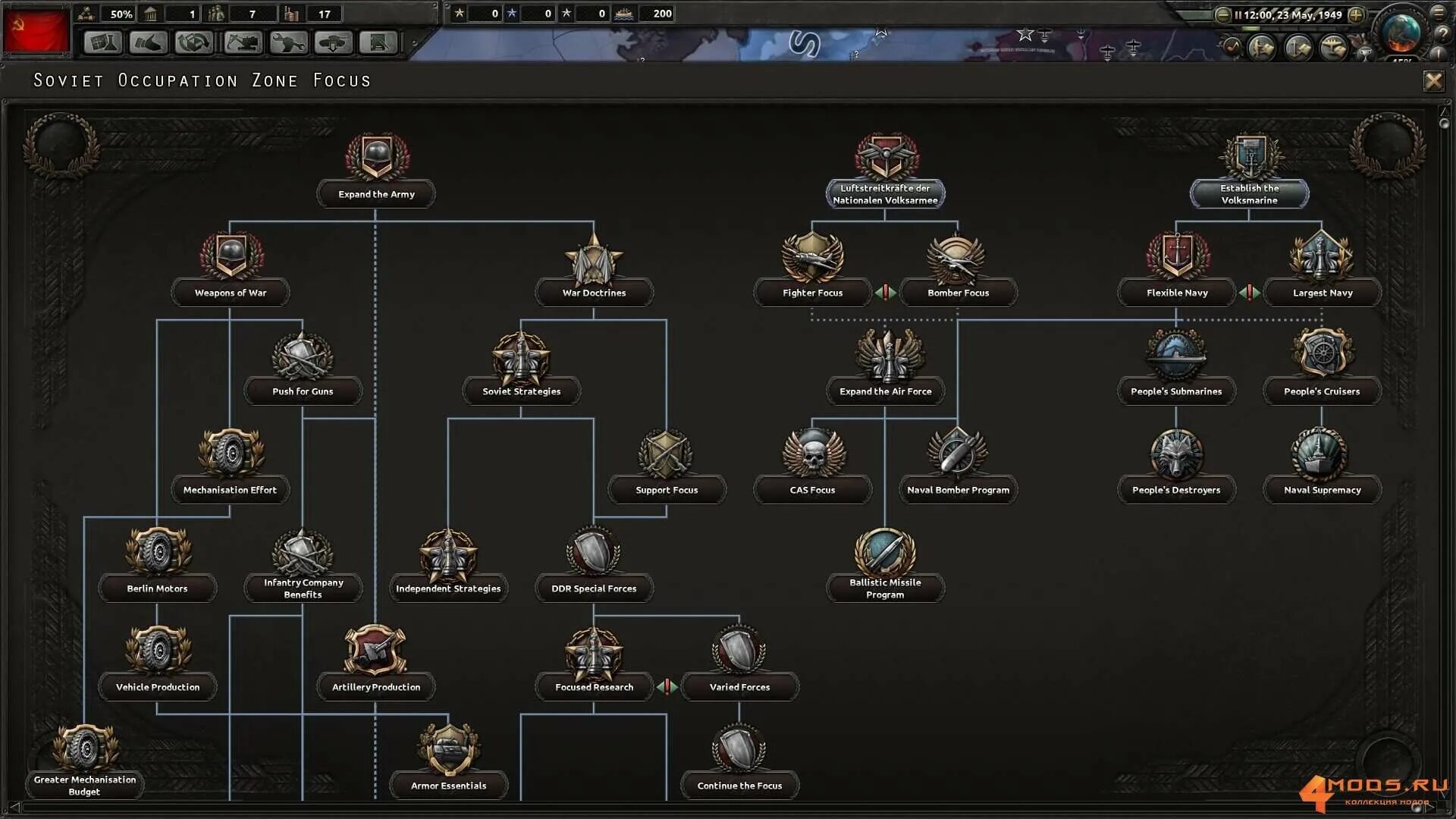
Task: Click the CAS Focus skull icon
Action: pyautogui.click(x=813, y=453)
